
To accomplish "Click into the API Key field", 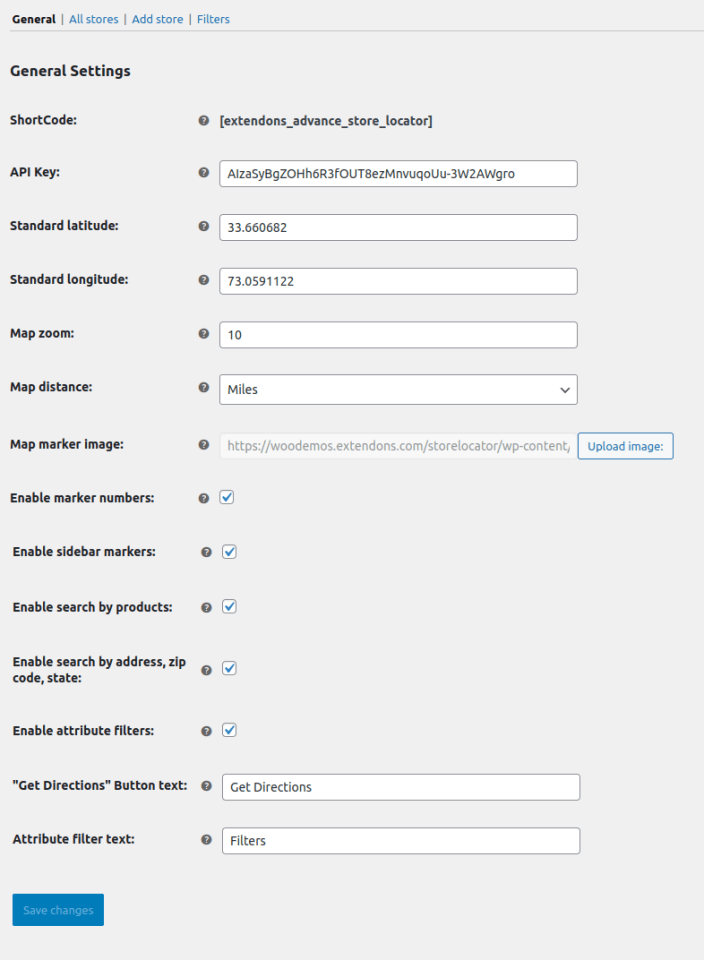I will (398, 174).
